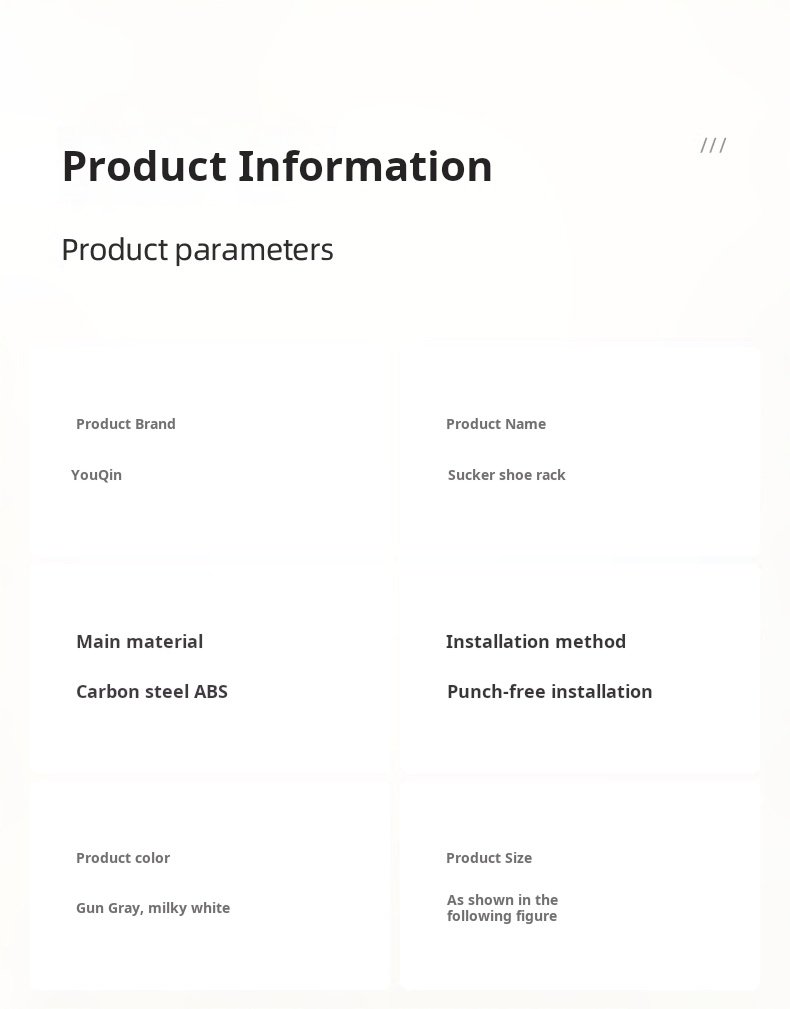Click the word "parameters" in the subheading
Screen dimensions: 790x1009
254,250
